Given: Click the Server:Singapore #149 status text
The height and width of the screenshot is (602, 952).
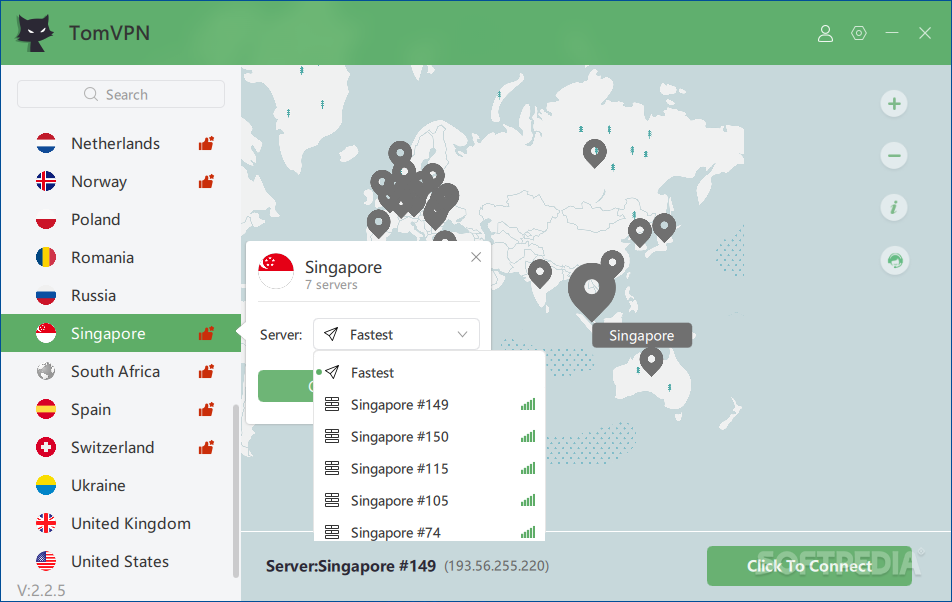Looking at the screenshot, I should pyautogui.click(x=351, y=566).
